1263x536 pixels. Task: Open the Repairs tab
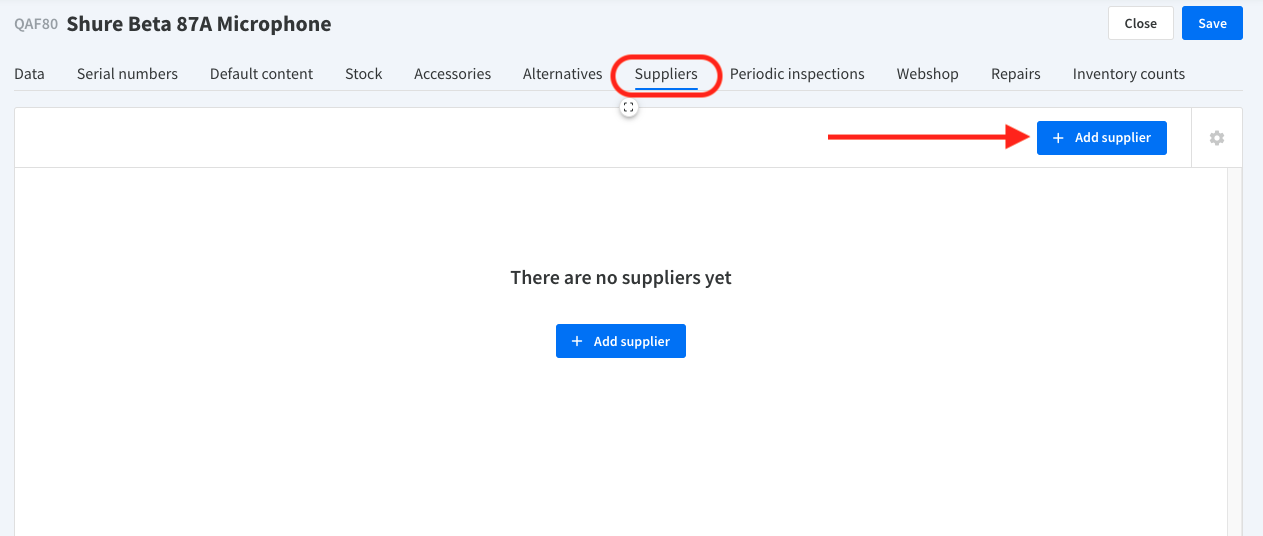[1016, 74]
